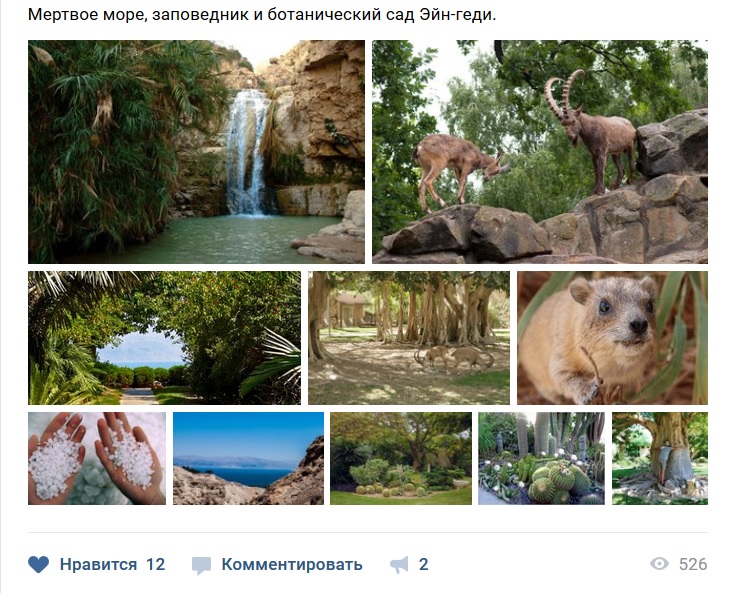Open the banyan trees with goats photo
The height and width of the screenshot is (593, 734).
pos(409,338)
